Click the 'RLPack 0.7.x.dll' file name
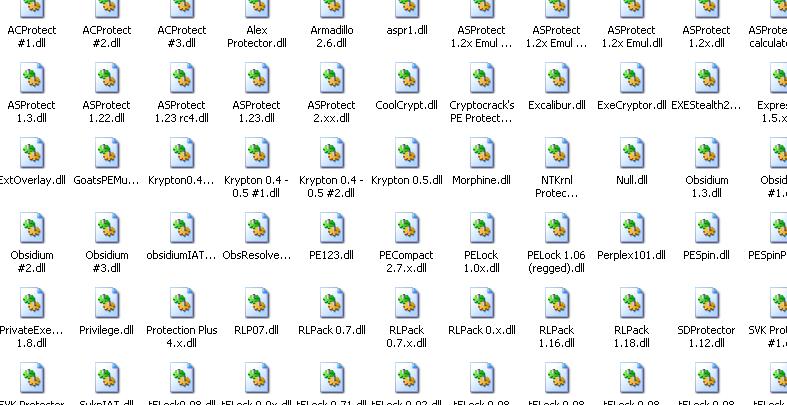787x405 pixels. [407, 337]
